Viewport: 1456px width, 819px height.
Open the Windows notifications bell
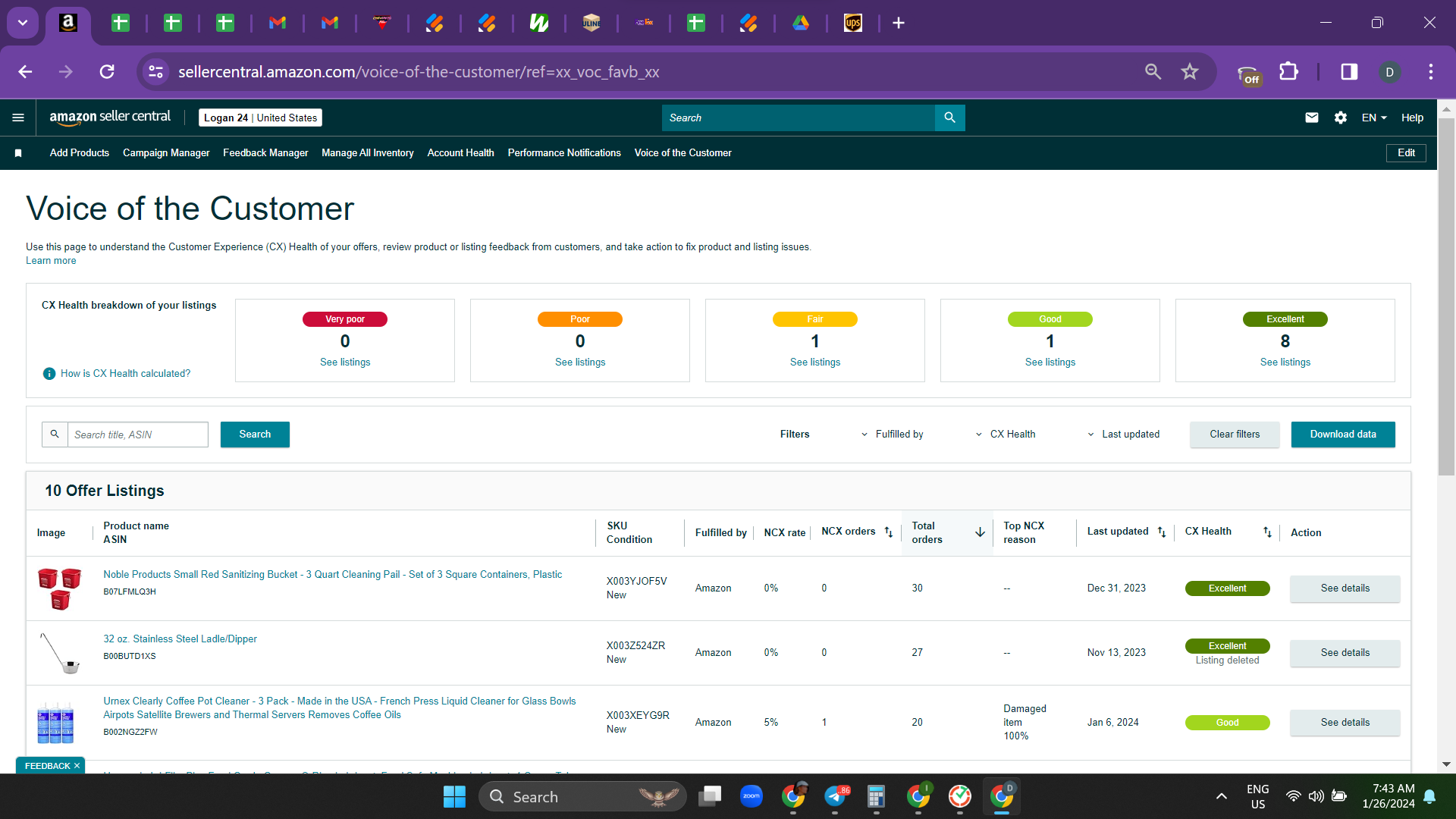[1429, 796]
